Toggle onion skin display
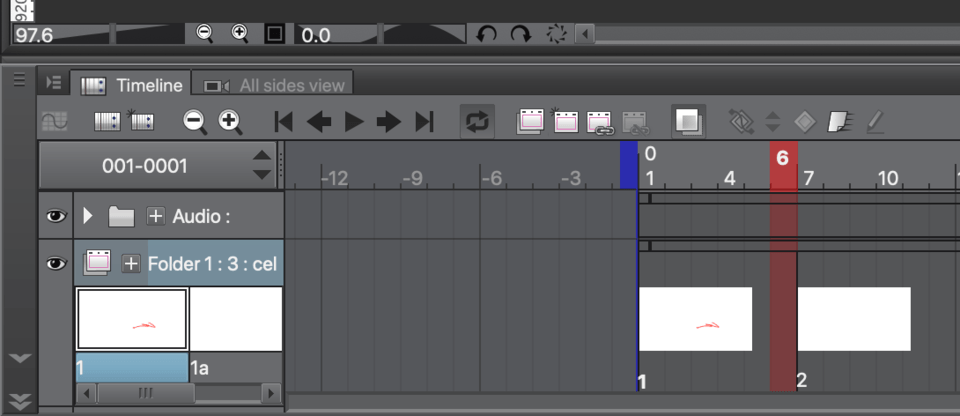Image resolution: width=960 pixels, height=416 pixels. 689,121
